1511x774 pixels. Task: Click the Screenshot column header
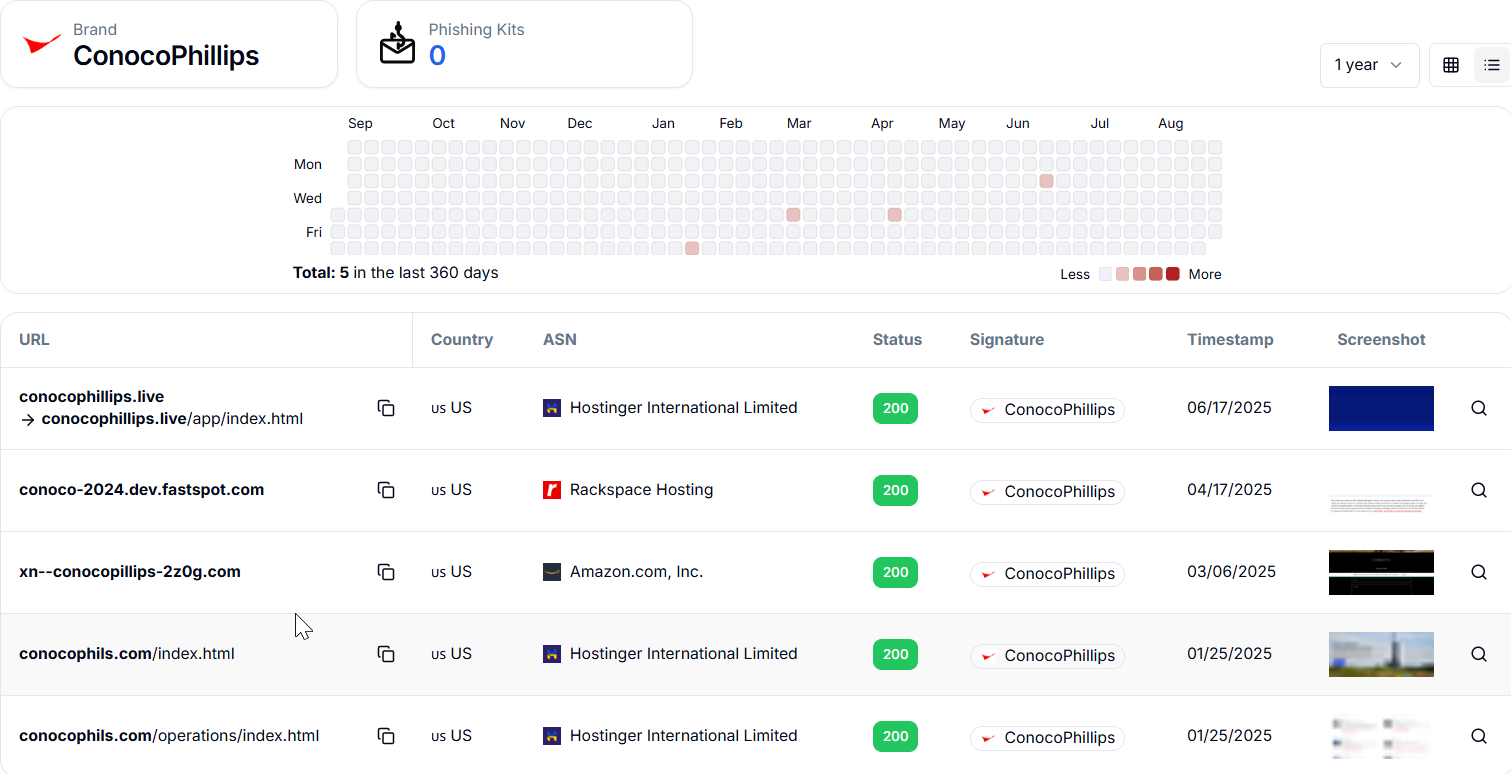(1381, 340)
